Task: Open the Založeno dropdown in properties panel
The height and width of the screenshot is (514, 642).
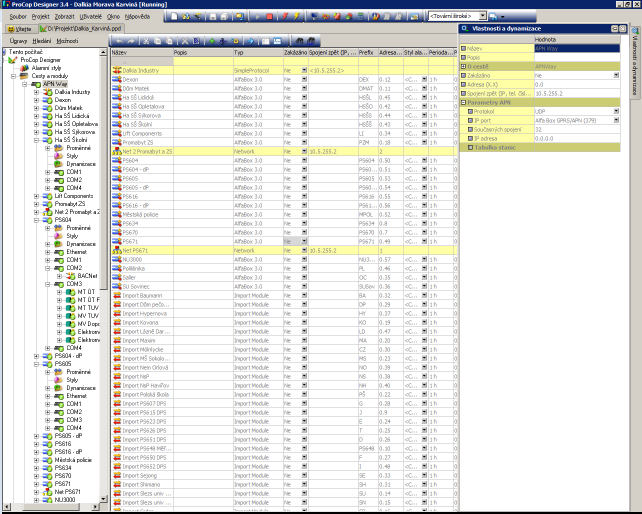Action: coord(616,75)
